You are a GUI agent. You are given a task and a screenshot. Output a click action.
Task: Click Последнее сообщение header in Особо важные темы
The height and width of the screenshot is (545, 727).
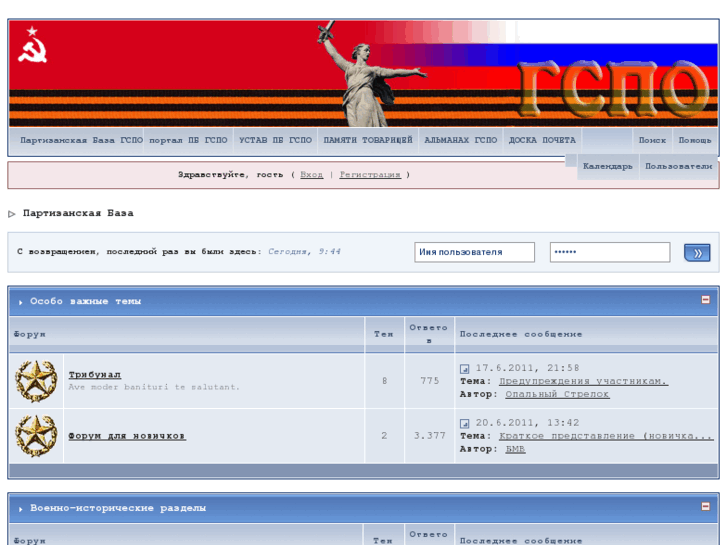521,334
